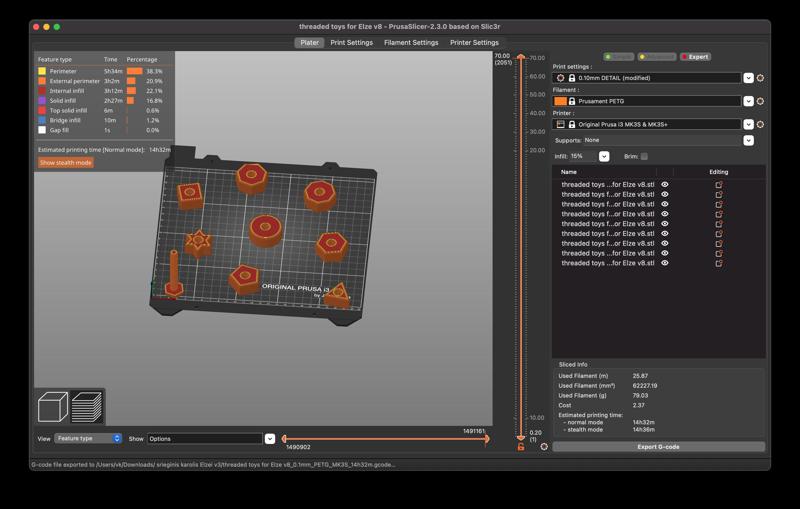Toggle eye visibility of last listed object
Viewport: 800px width, 509px height.
665,263
